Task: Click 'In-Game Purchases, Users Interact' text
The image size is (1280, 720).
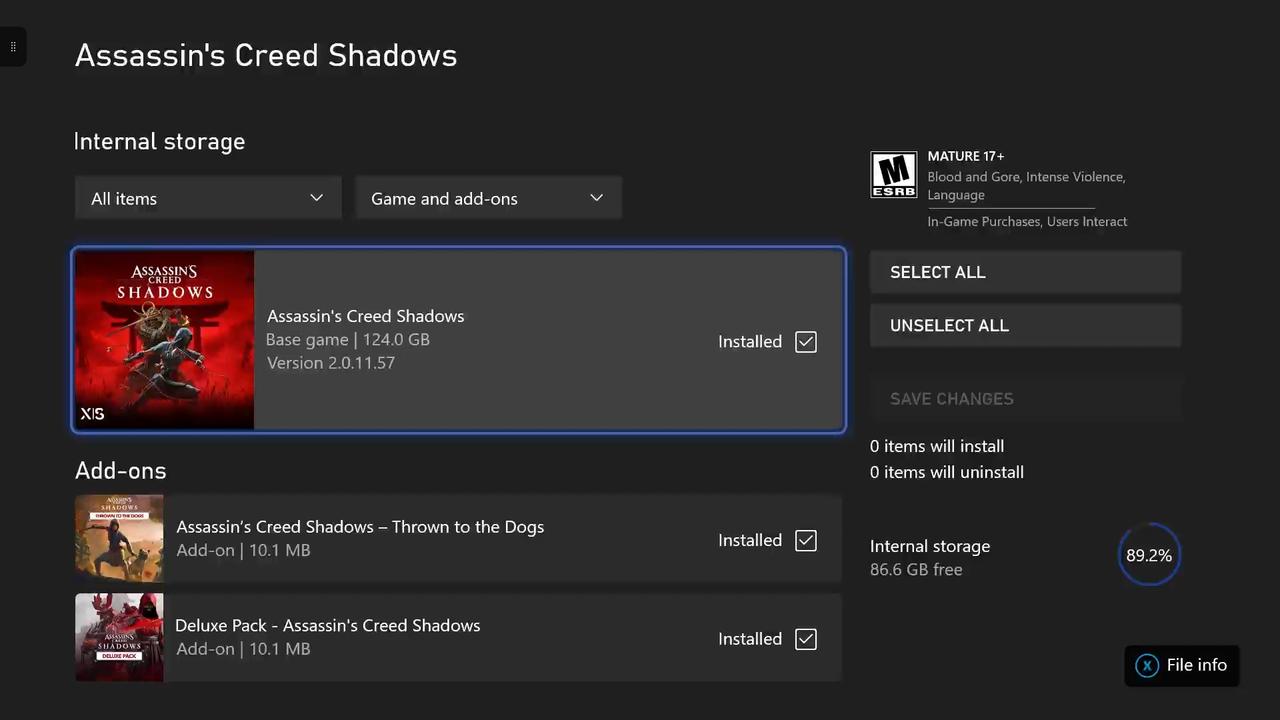Action: pos(1027,222)
